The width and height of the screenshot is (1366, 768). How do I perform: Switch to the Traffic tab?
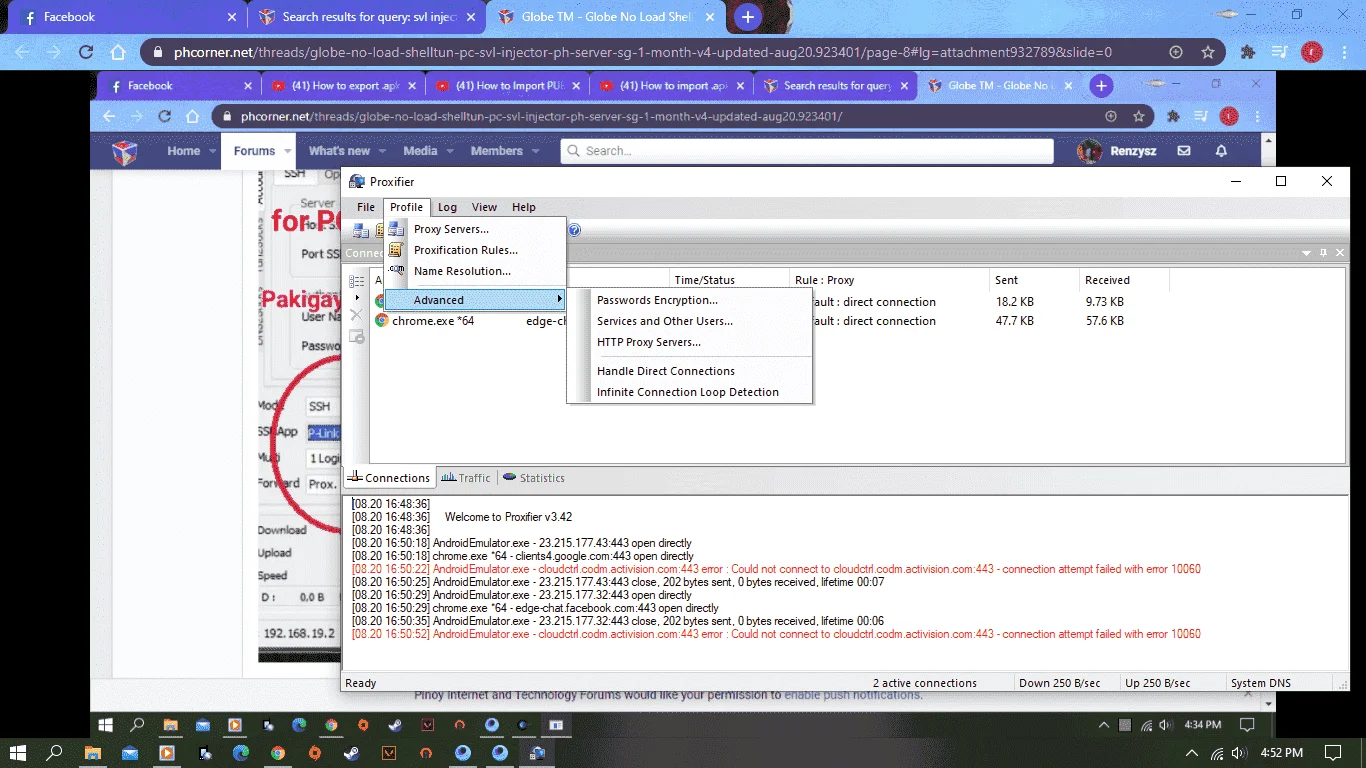466,478
